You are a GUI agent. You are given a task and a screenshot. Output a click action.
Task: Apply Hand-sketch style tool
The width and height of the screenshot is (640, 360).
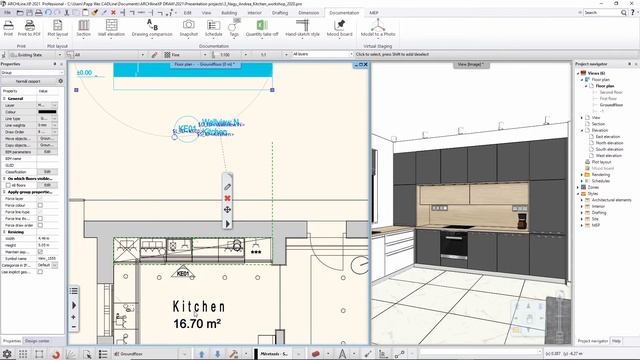(x=302, y=28)
